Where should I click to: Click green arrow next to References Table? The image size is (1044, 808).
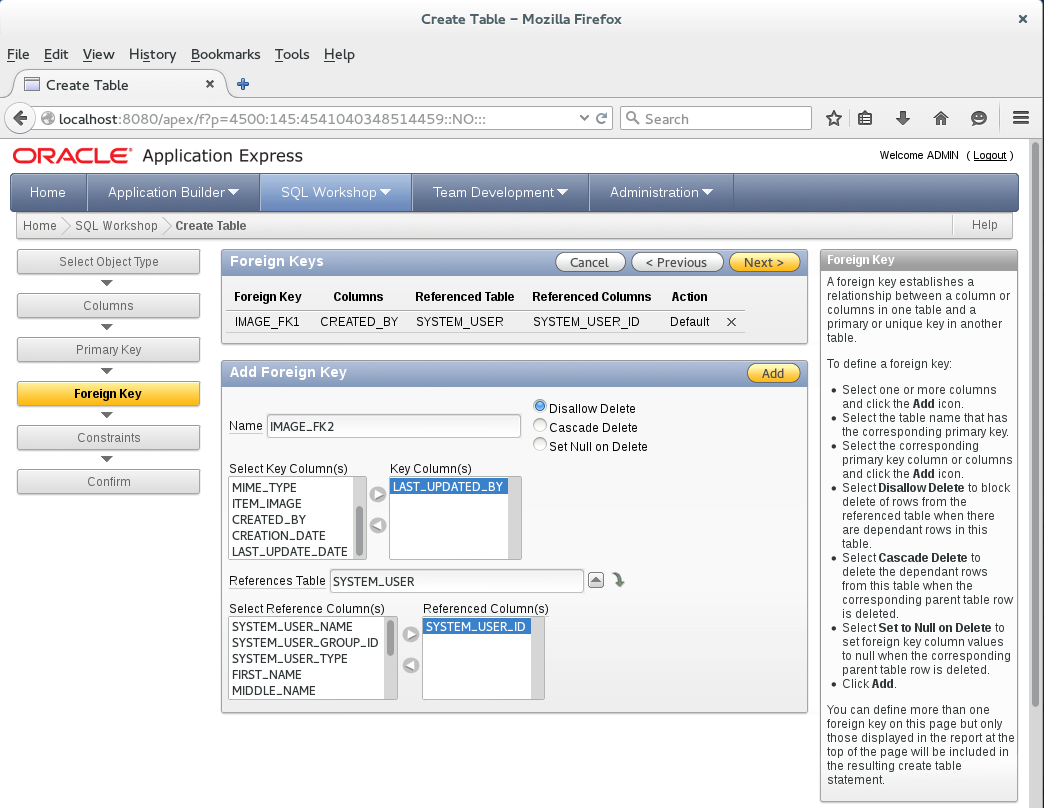619,580
